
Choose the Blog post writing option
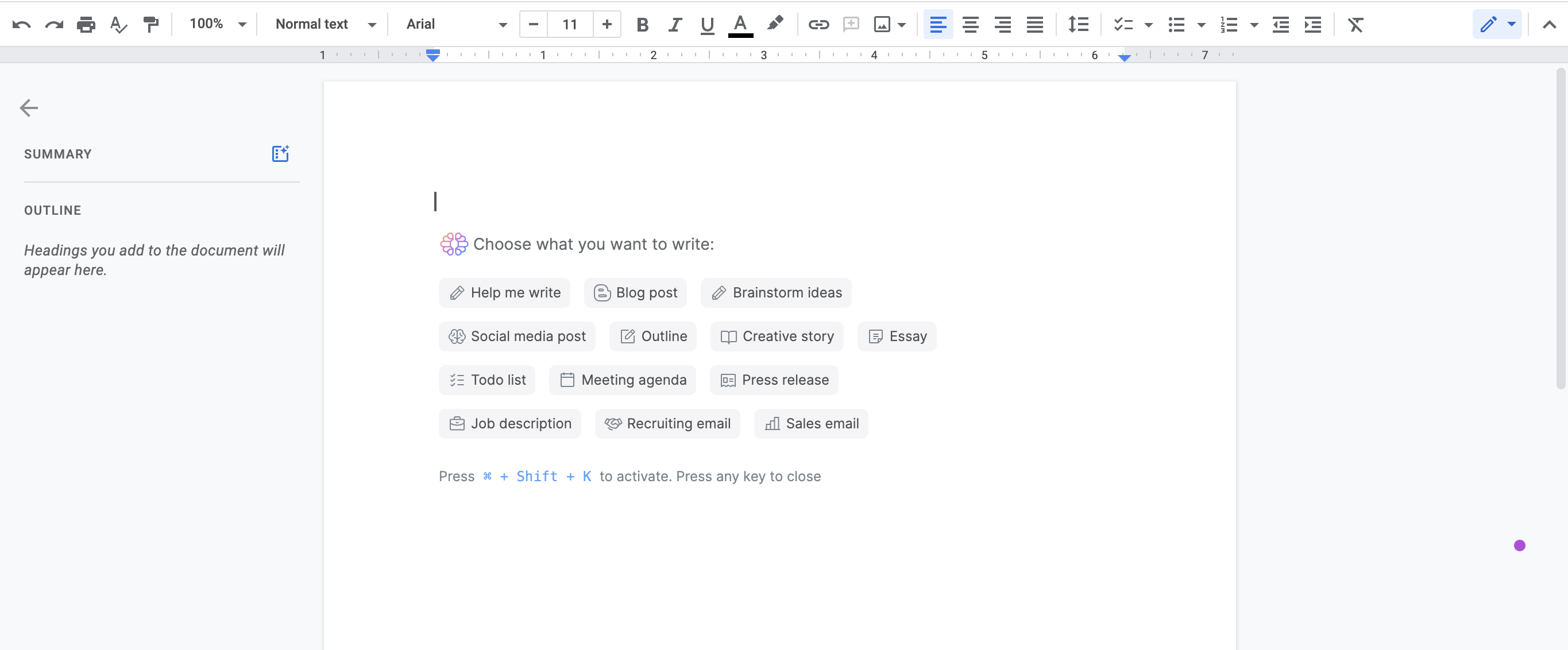point(635,292)
